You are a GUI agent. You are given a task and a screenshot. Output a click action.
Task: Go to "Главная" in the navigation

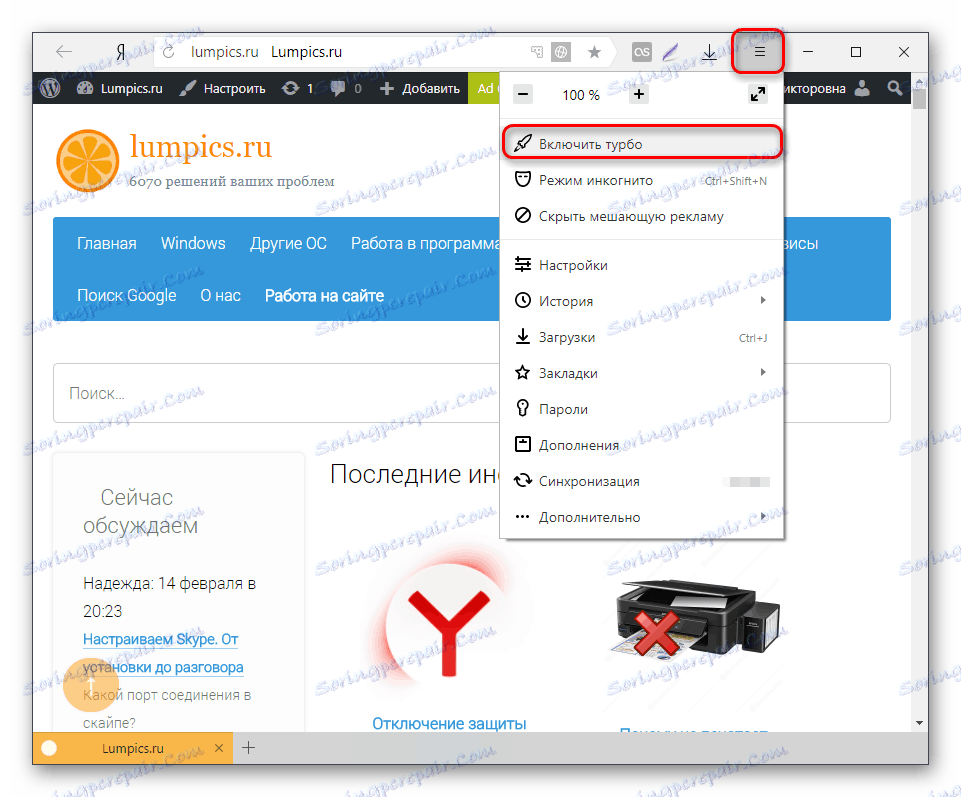[x=107, y=243]
